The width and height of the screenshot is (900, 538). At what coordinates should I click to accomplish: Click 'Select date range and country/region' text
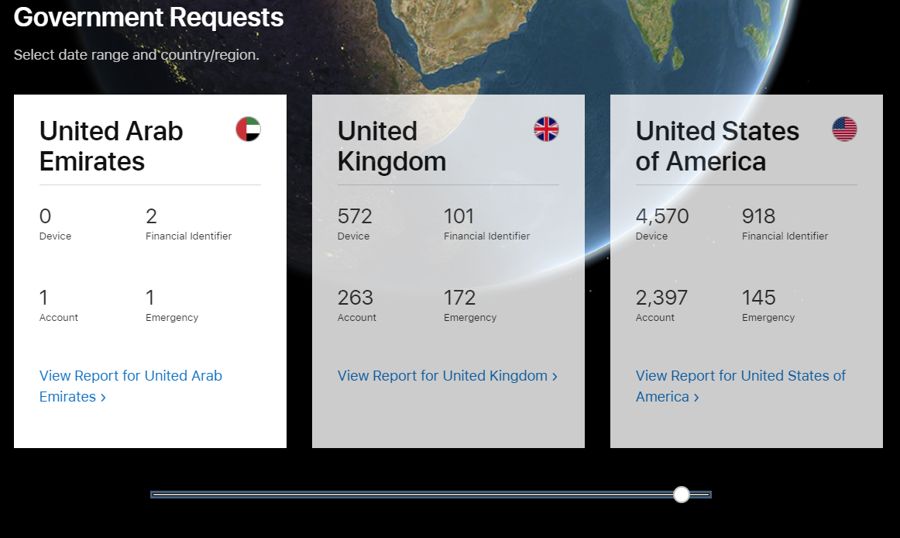(x=137, y=55)
